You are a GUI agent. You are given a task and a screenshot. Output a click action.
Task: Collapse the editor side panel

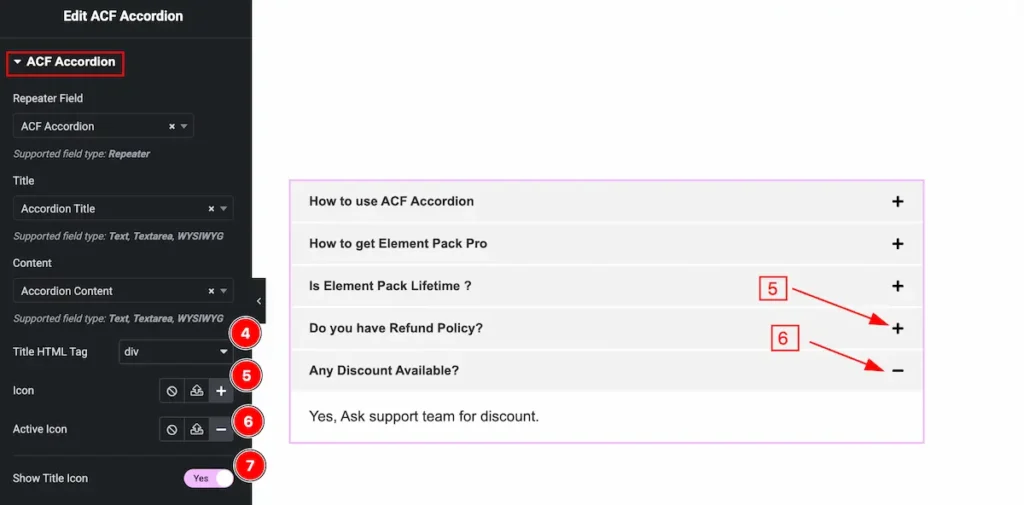[259, 301]
